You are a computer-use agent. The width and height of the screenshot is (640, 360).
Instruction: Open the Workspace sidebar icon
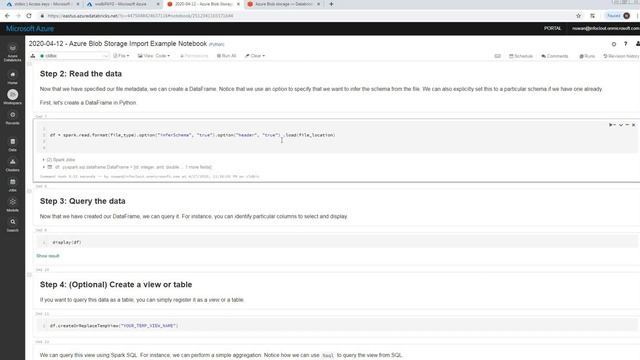(x=12, y=97)
